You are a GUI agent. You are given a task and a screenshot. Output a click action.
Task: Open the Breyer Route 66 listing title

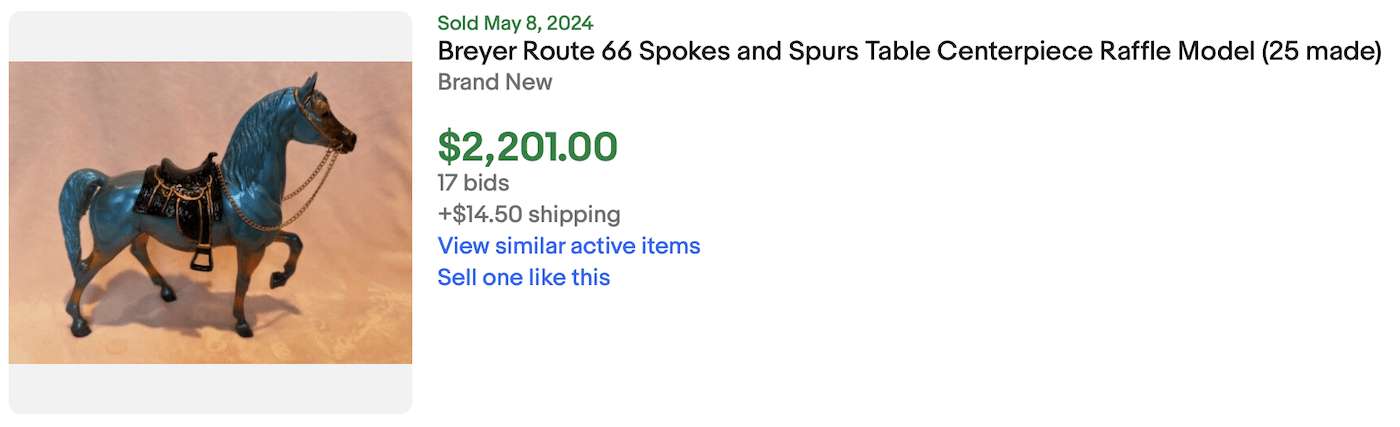tap(908, 52)
